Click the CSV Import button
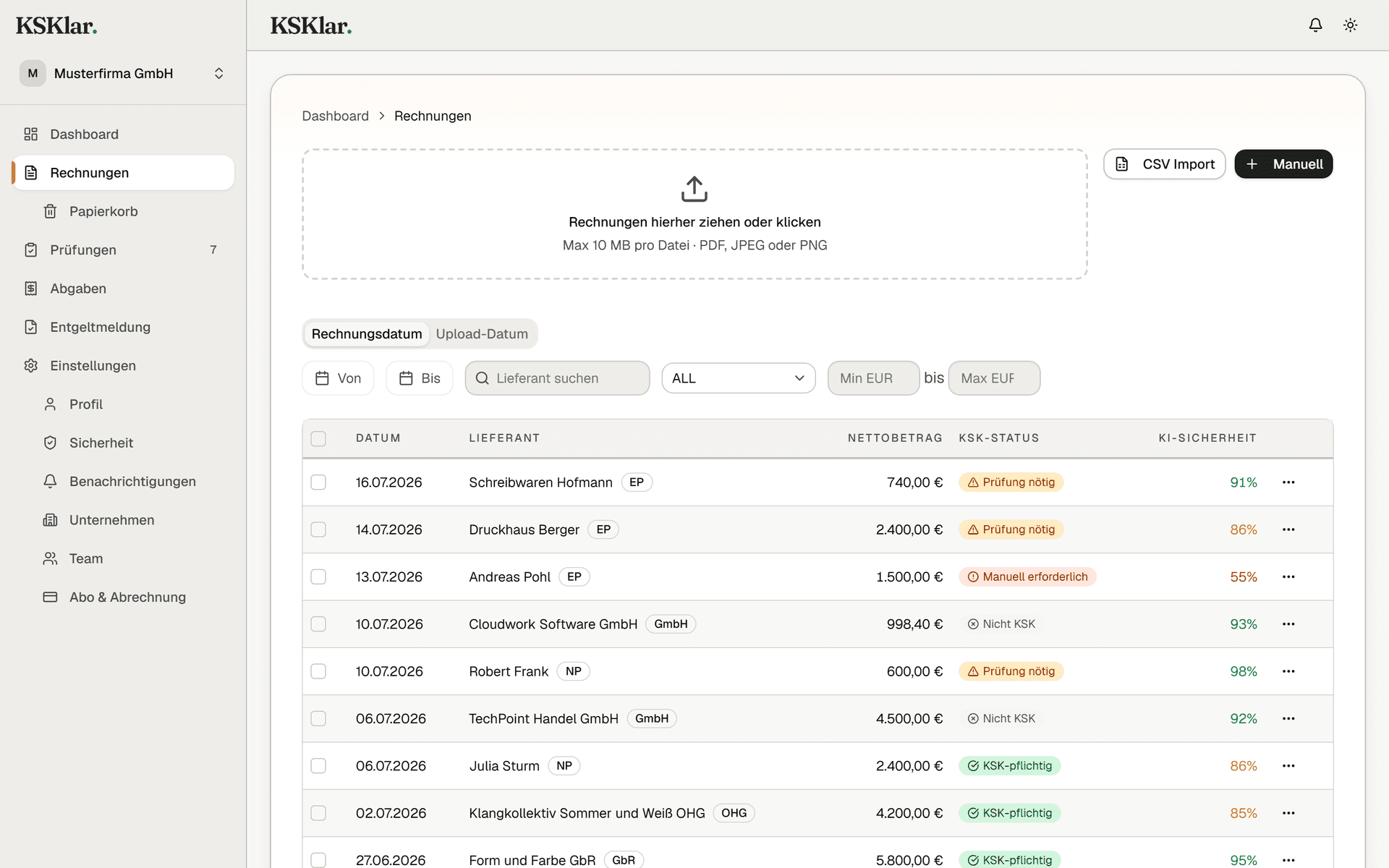 point(1164,164)
